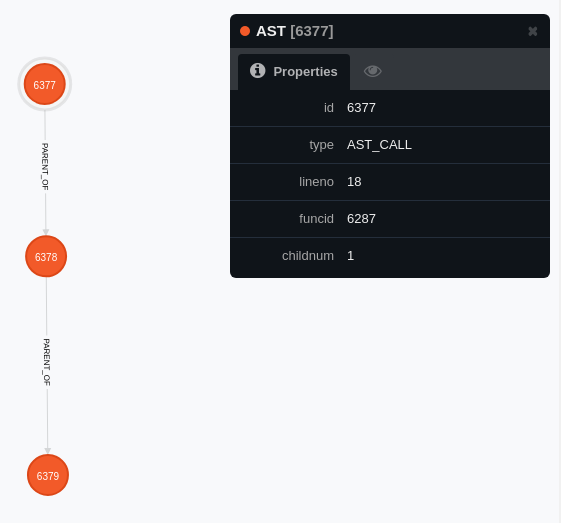Select the funcid value 6287
Viewport: 561px width, 523px height.
coord(361,219)
